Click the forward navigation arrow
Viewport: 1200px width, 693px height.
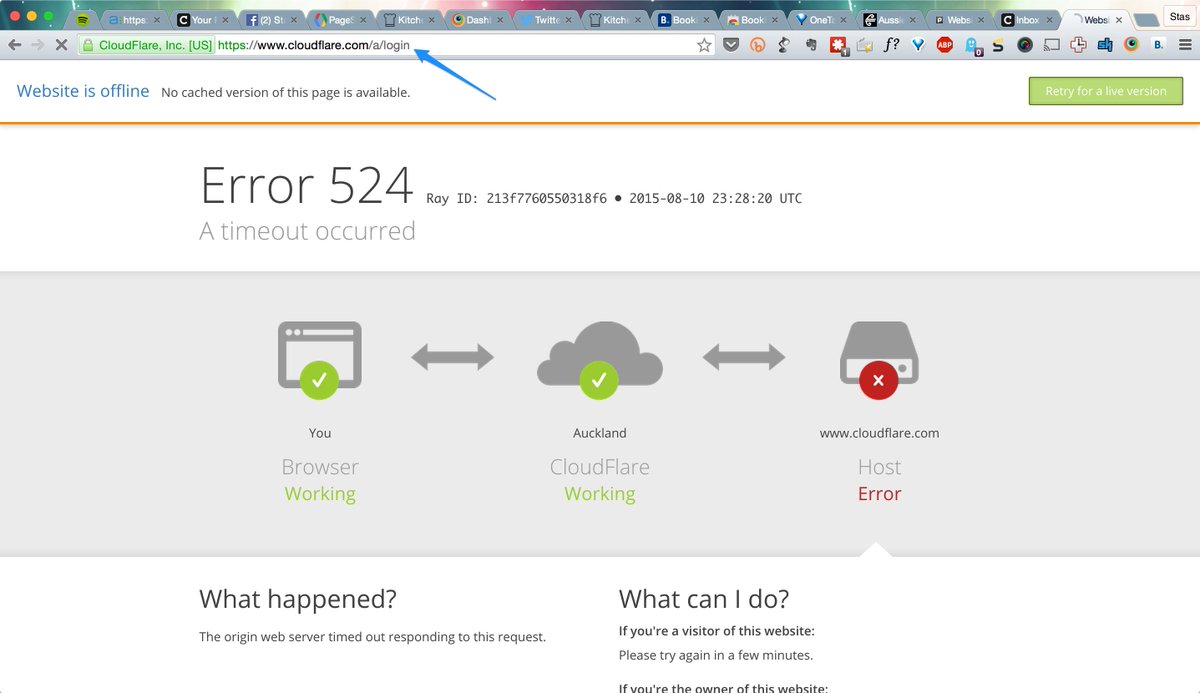[38, 45]
